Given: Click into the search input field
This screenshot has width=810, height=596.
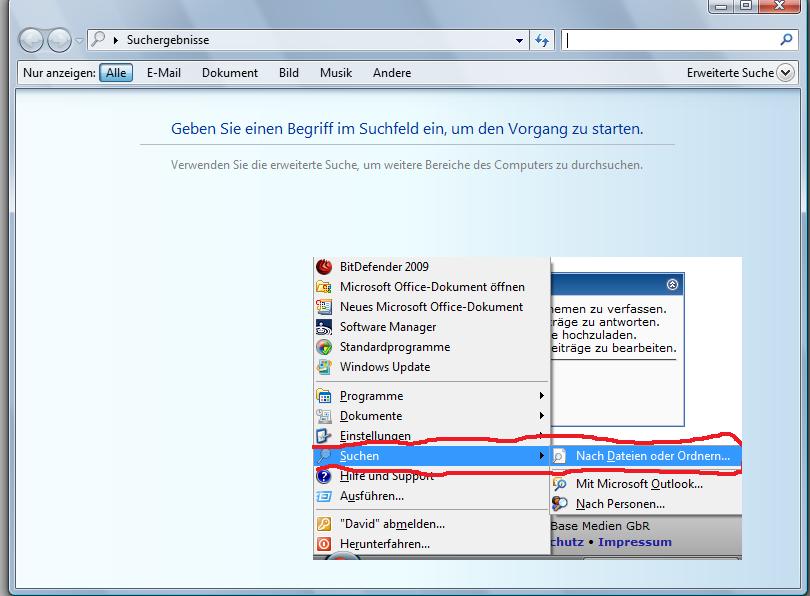Looking at the screenshot, I should (669, 40).
